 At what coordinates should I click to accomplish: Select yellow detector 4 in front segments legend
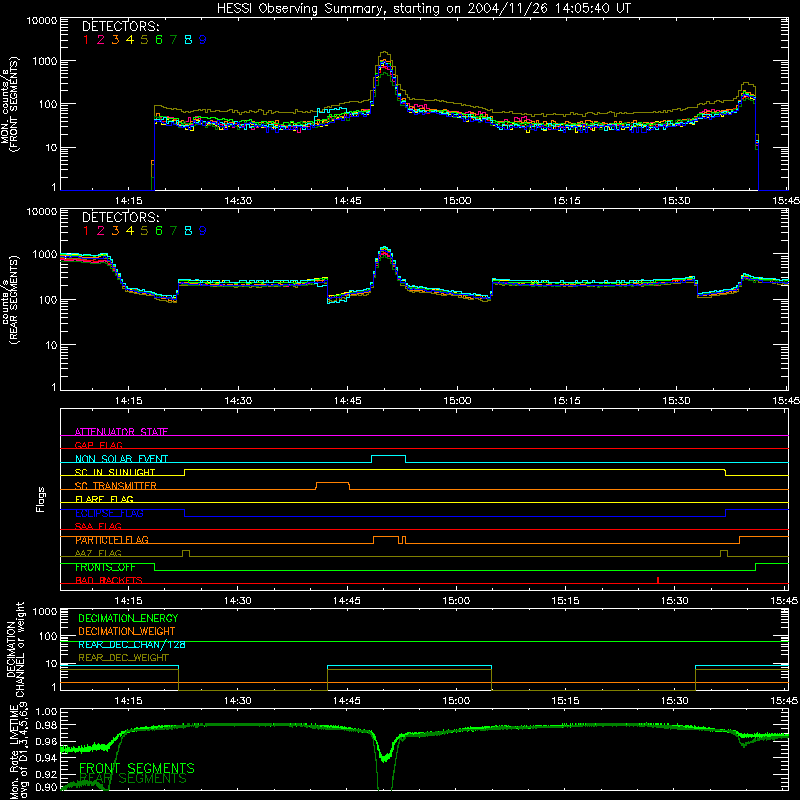[130, 40]
